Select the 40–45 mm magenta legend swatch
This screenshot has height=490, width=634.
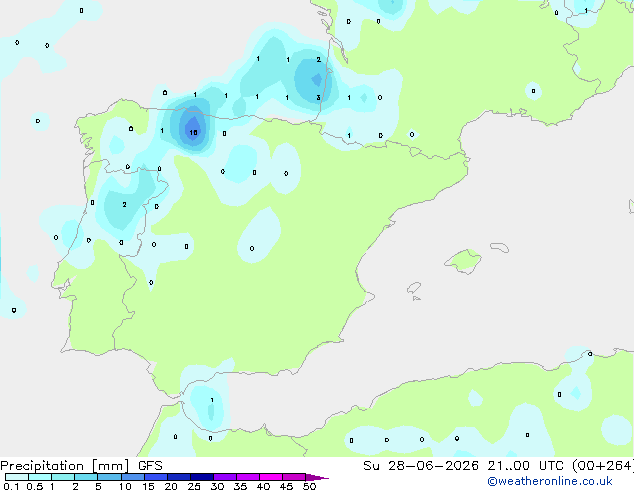pos(271,477)
